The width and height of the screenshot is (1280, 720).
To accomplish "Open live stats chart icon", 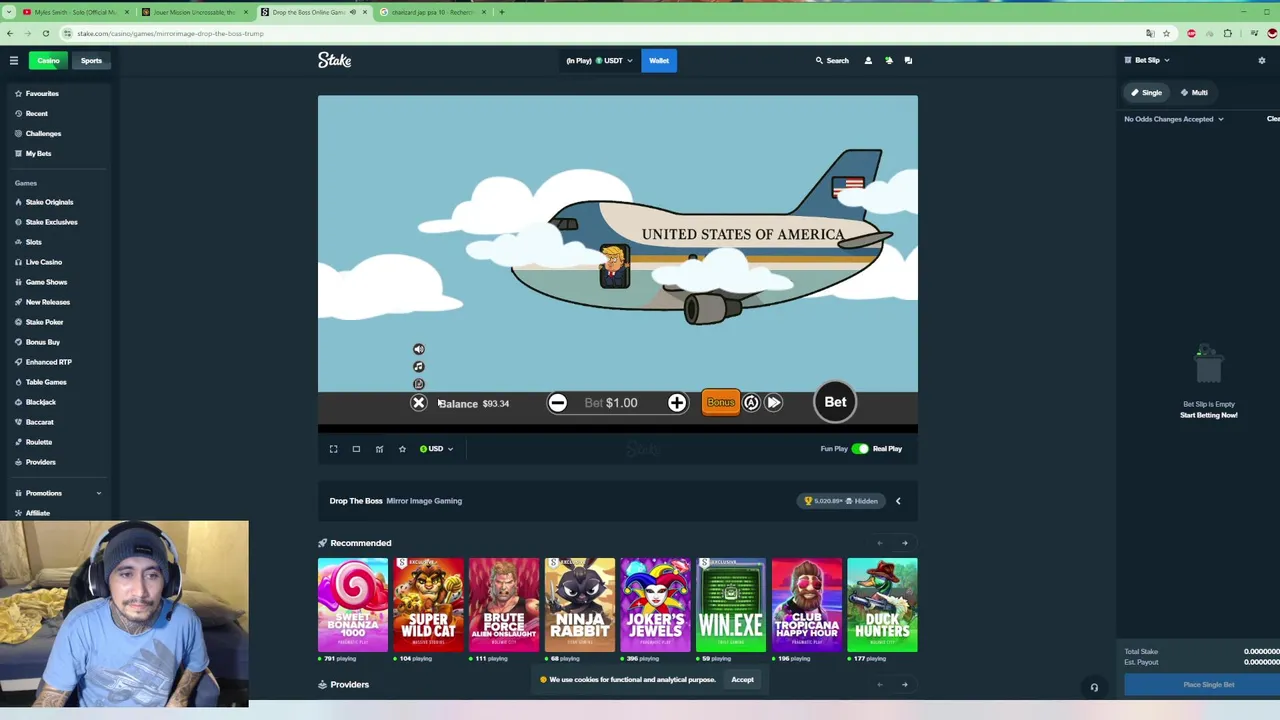I will 379,449.
